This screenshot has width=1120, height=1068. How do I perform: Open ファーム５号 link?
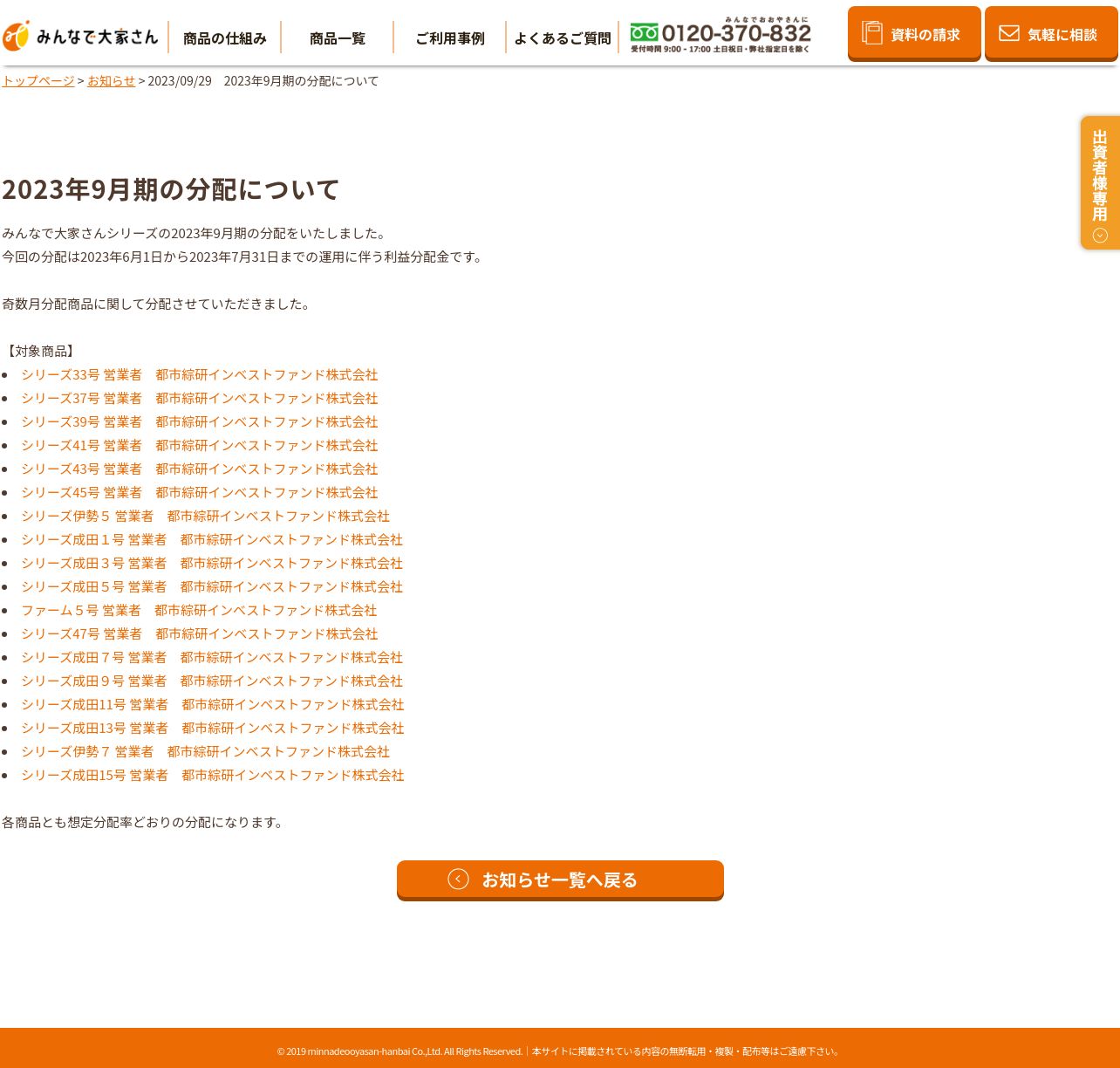199,610
